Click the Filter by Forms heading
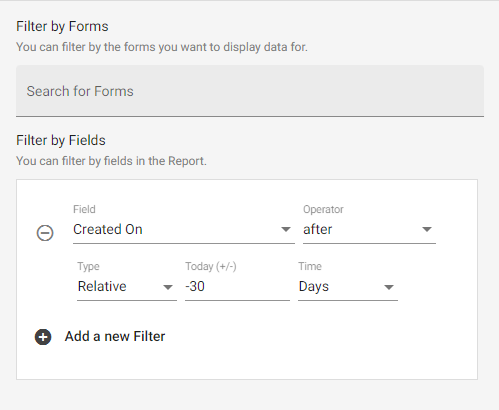 coord(62,26)
